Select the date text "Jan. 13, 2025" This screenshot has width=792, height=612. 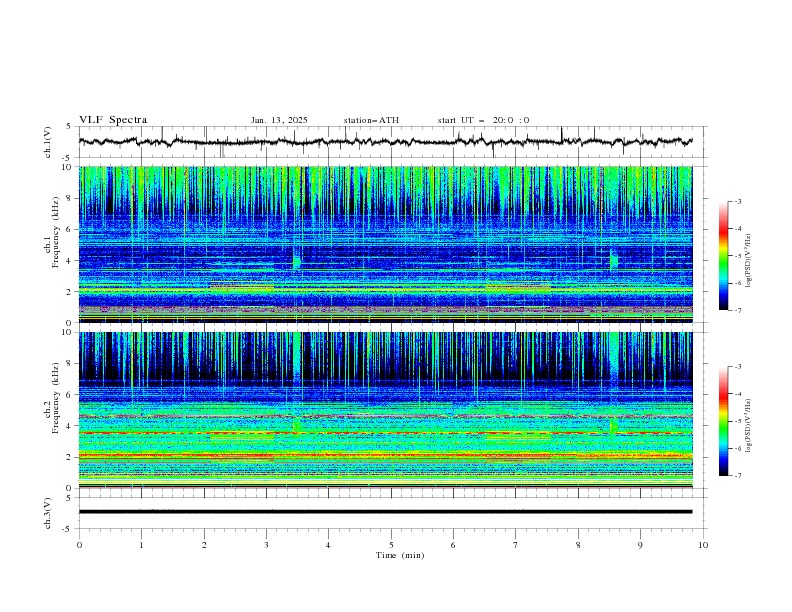[279, 120]
